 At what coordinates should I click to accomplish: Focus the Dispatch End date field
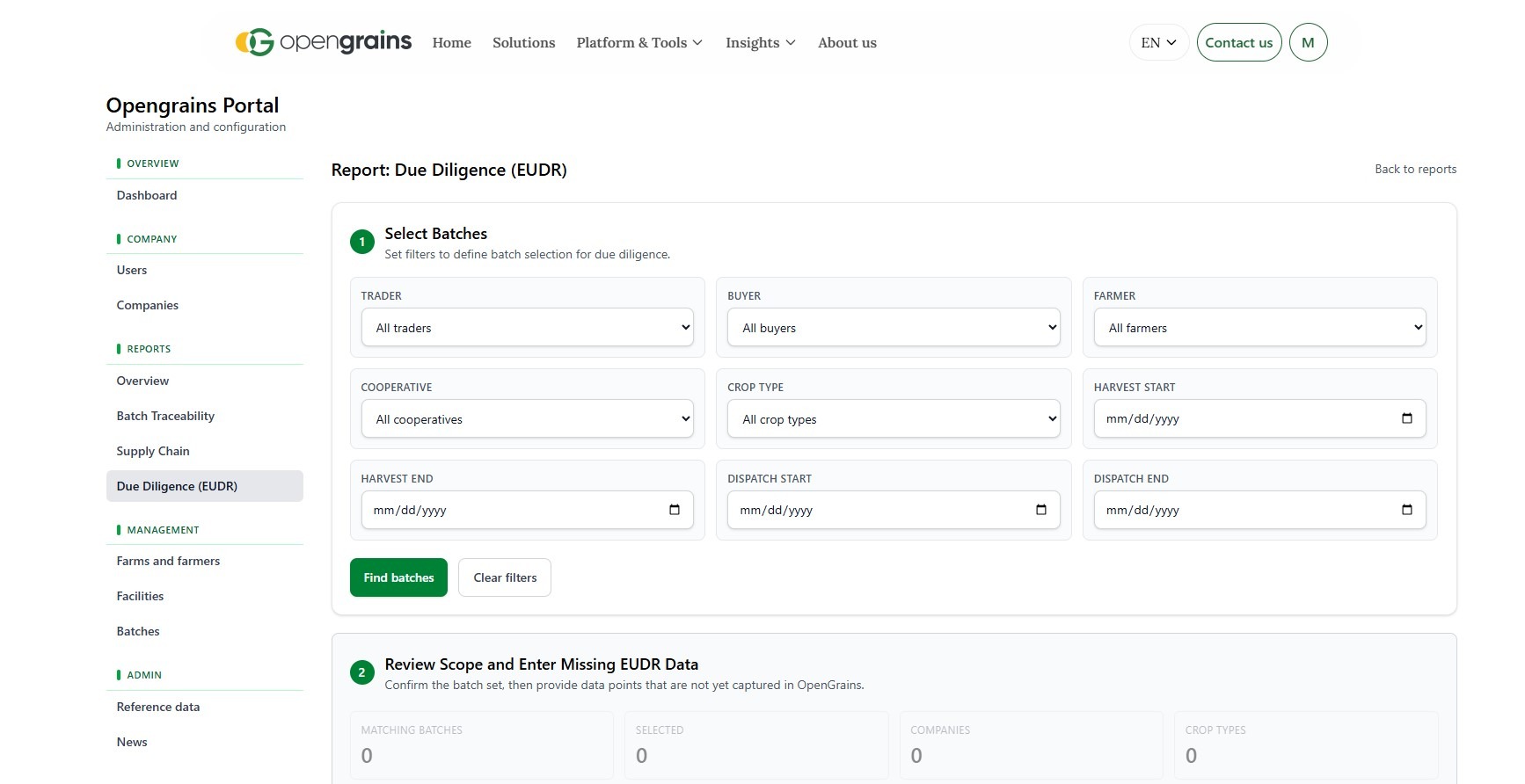(x=1259, y=510)
